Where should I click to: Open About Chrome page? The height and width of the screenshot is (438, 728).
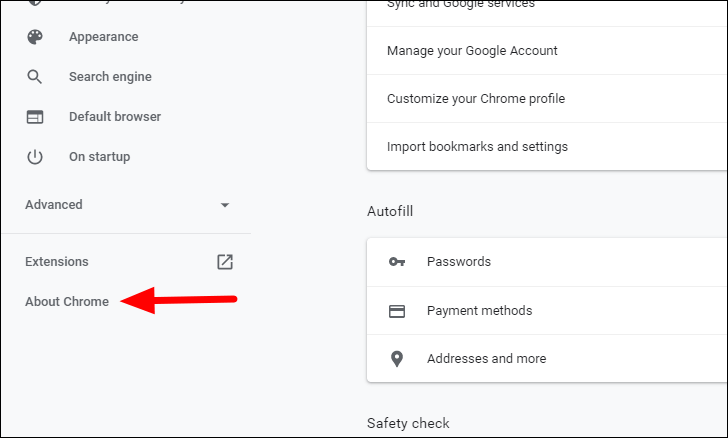pyautogui.click(x=67, y=301)
